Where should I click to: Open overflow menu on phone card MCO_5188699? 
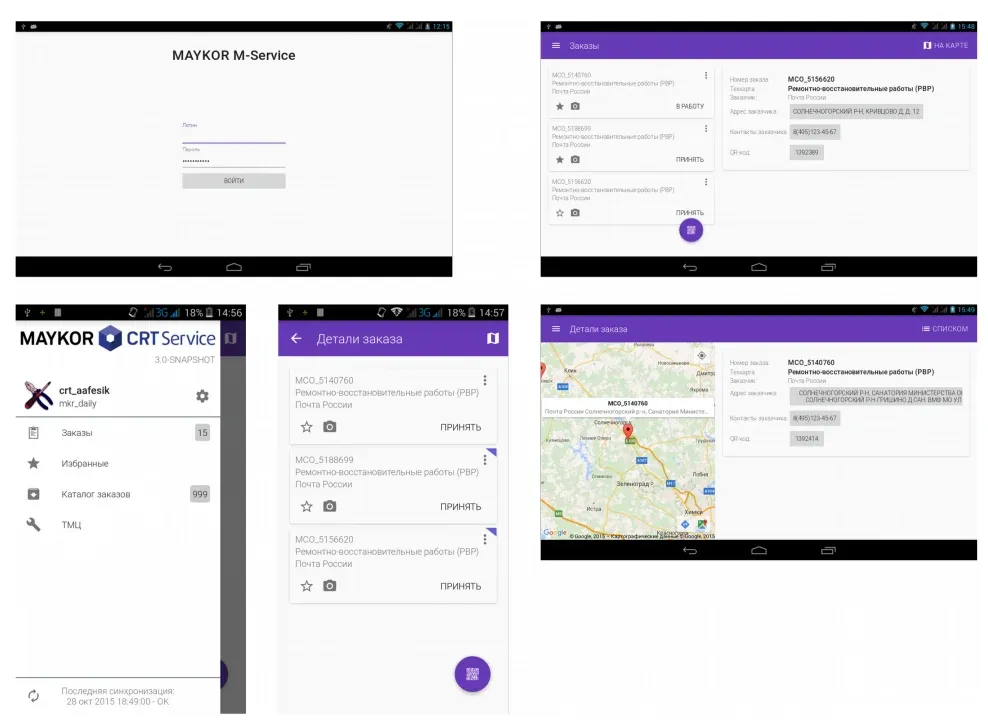[x=485, y=460]
